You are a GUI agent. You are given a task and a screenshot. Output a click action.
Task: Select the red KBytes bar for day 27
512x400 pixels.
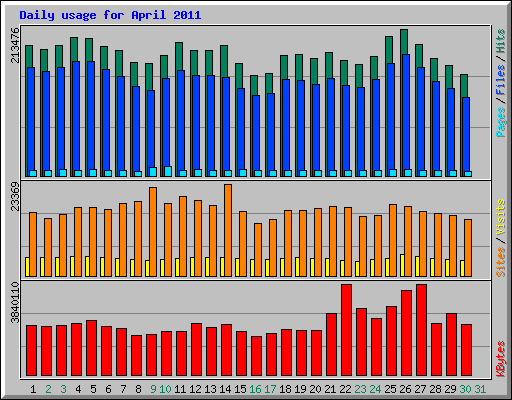pos(422,330)
